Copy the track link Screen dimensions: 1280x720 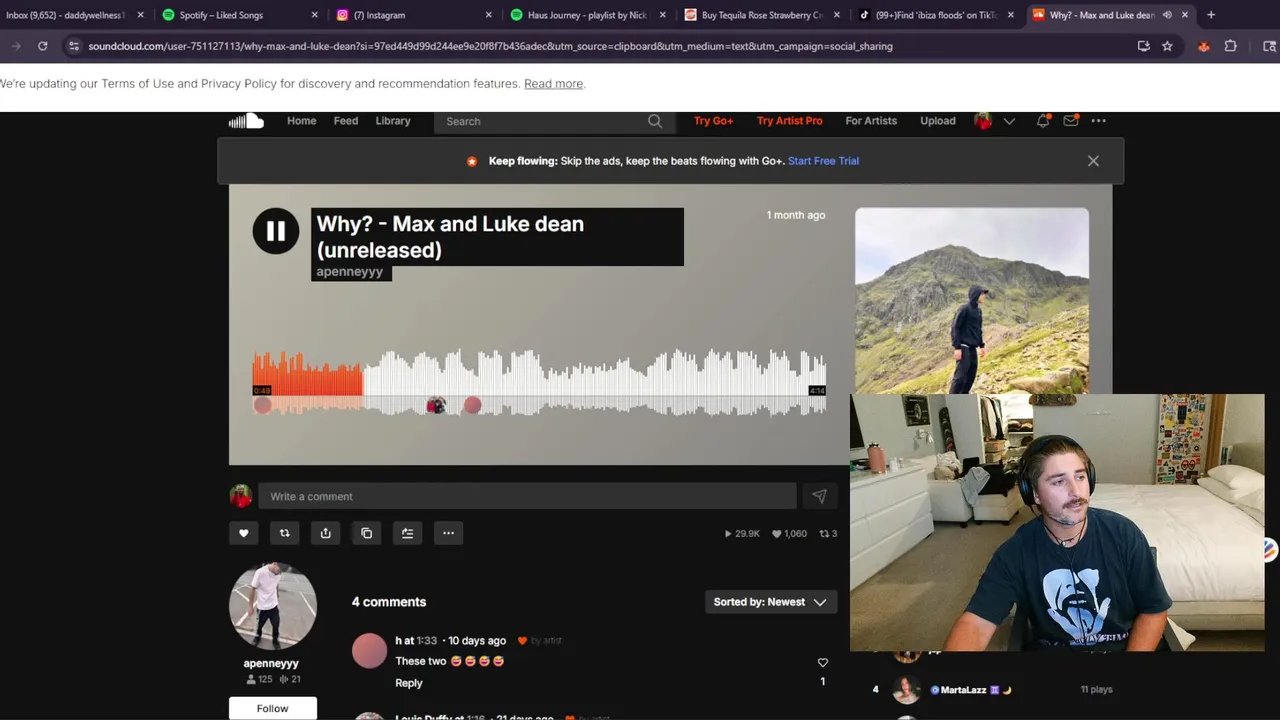point(366,533)
